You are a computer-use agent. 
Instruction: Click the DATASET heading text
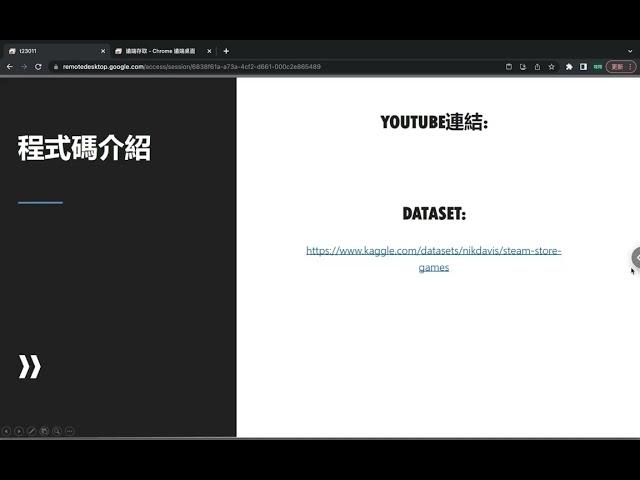(x=434, y=213)
